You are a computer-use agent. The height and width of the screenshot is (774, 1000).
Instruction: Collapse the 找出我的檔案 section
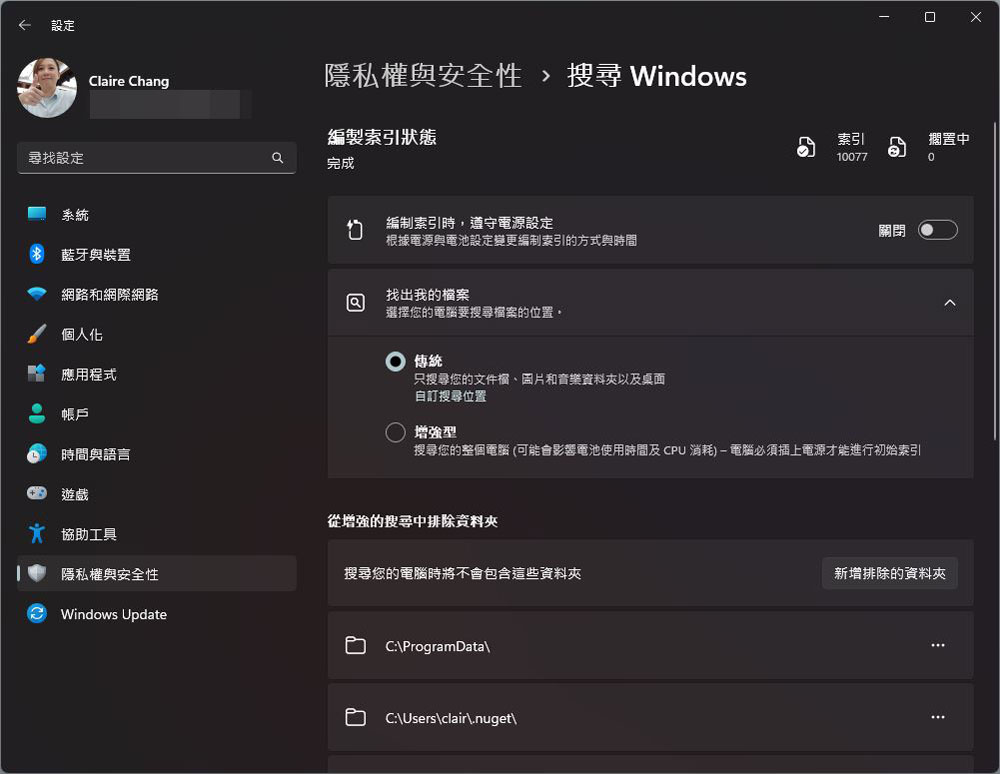point(950,303)
